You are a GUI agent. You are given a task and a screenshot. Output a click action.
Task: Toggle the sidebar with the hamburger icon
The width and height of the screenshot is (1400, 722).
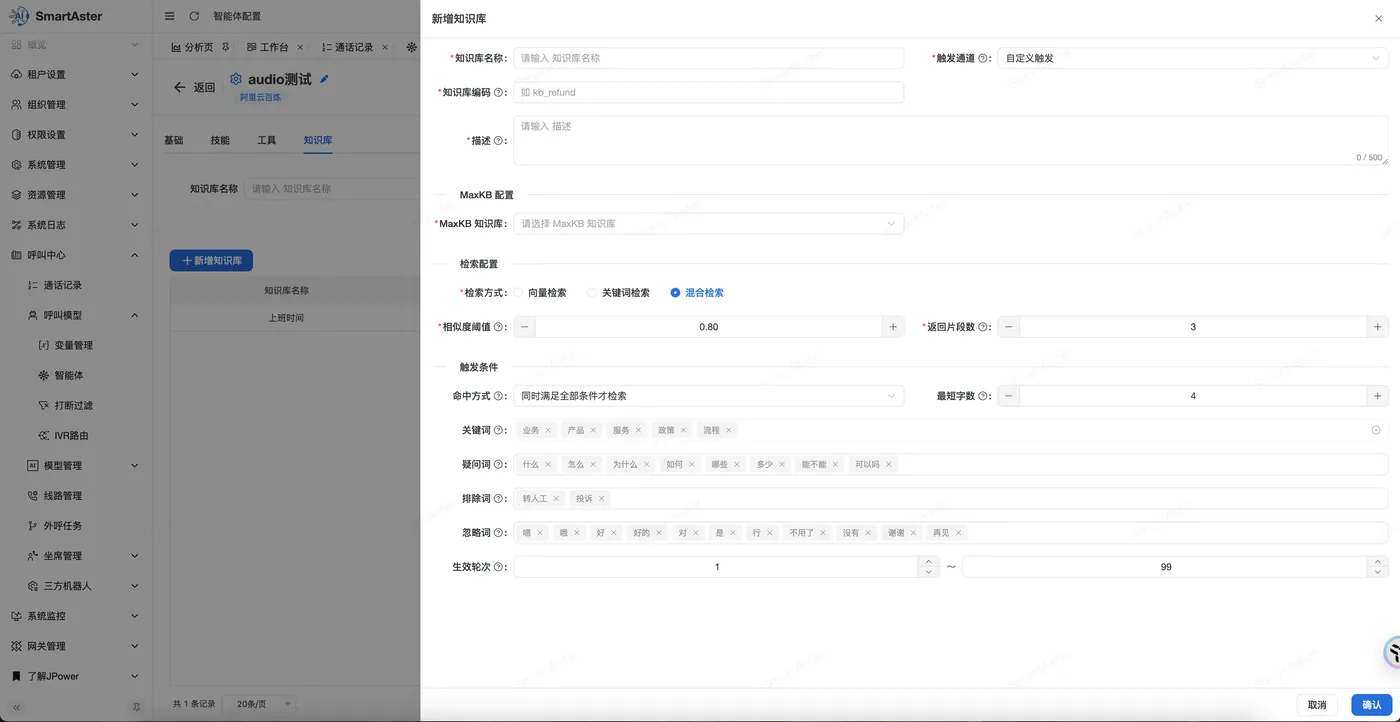coord(169,16)
